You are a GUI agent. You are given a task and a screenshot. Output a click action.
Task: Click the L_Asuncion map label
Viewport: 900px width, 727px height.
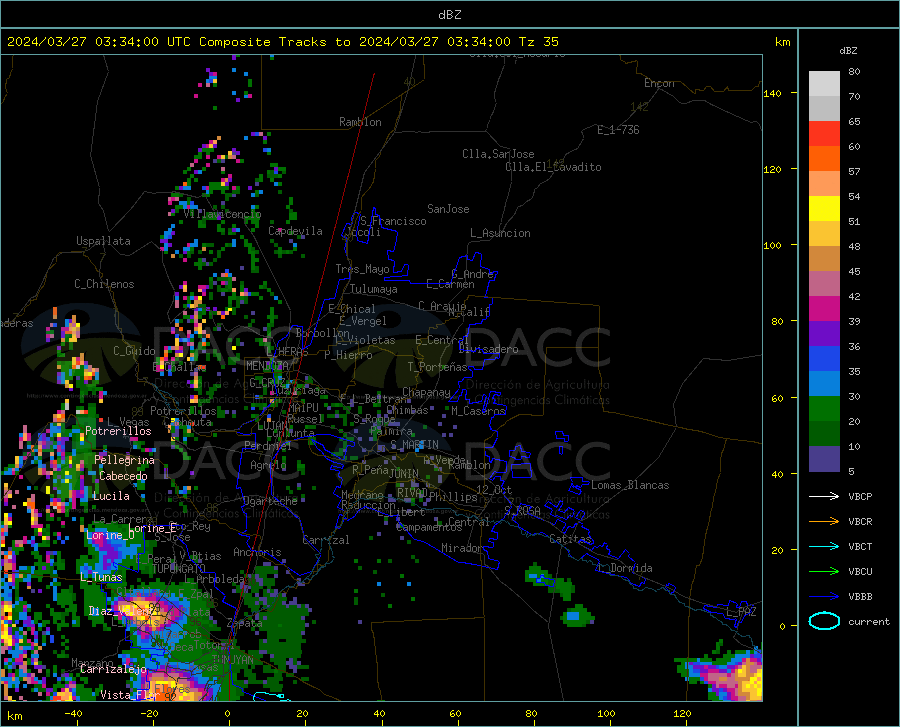[500, 233]
